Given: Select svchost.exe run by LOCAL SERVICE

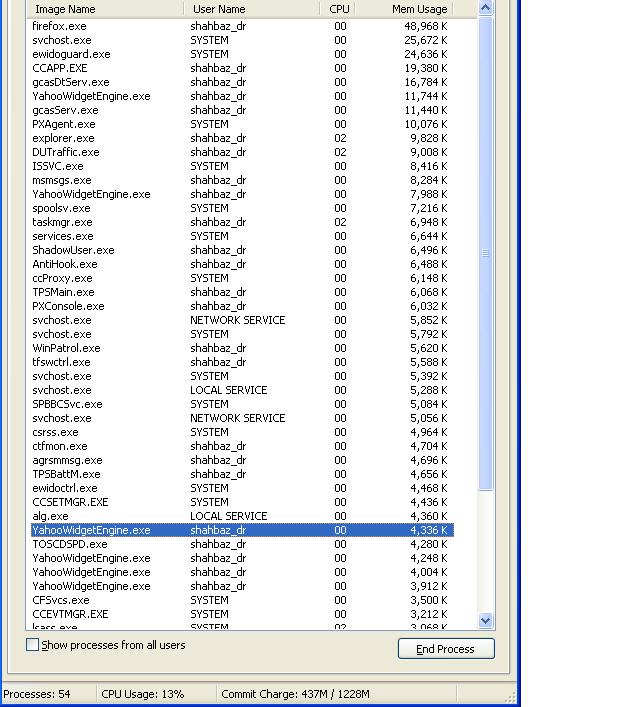Looking at the screenshot, I should pyautogui.click(x=242, y=390).
